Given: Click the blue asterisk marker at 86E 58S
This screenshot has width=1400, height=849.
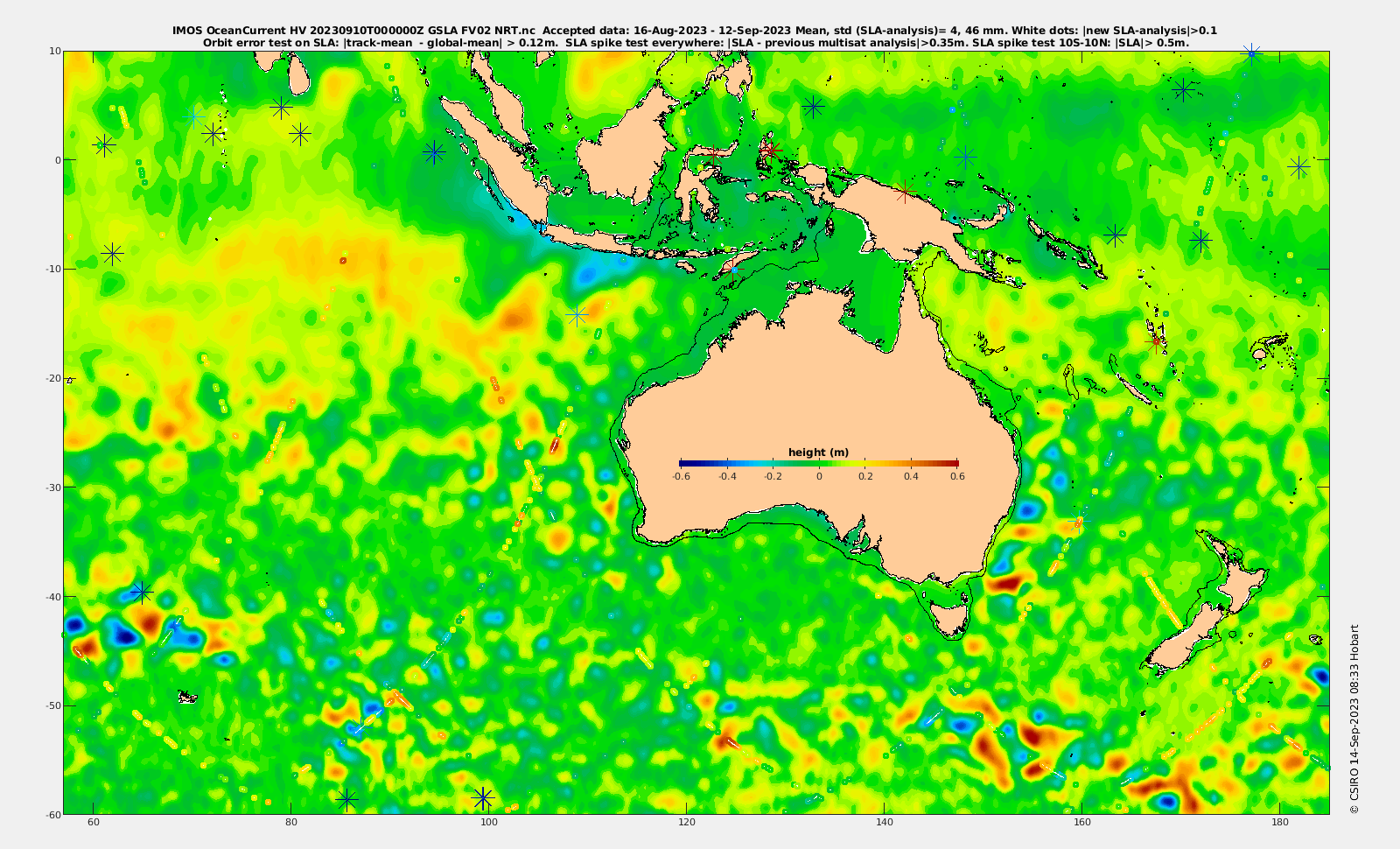Looking at the screenshot, I should pos(347,799).
